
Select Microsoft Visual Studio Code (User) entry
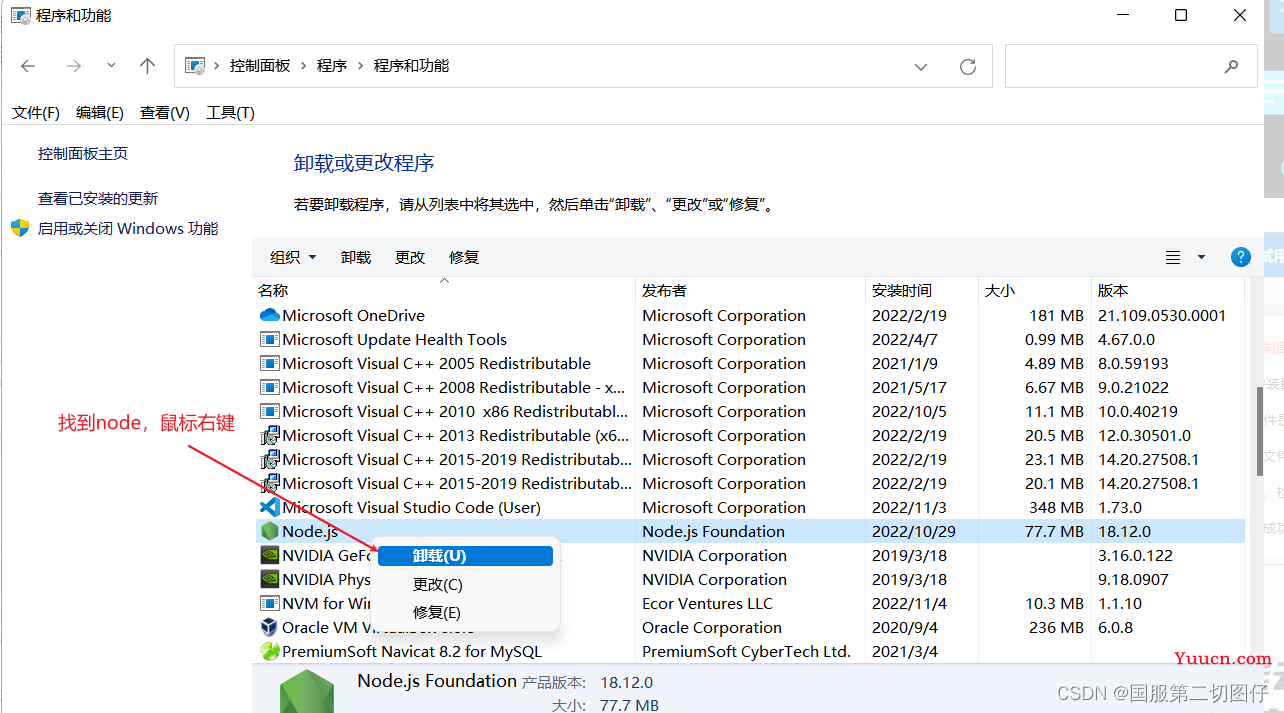coord(411,507)
